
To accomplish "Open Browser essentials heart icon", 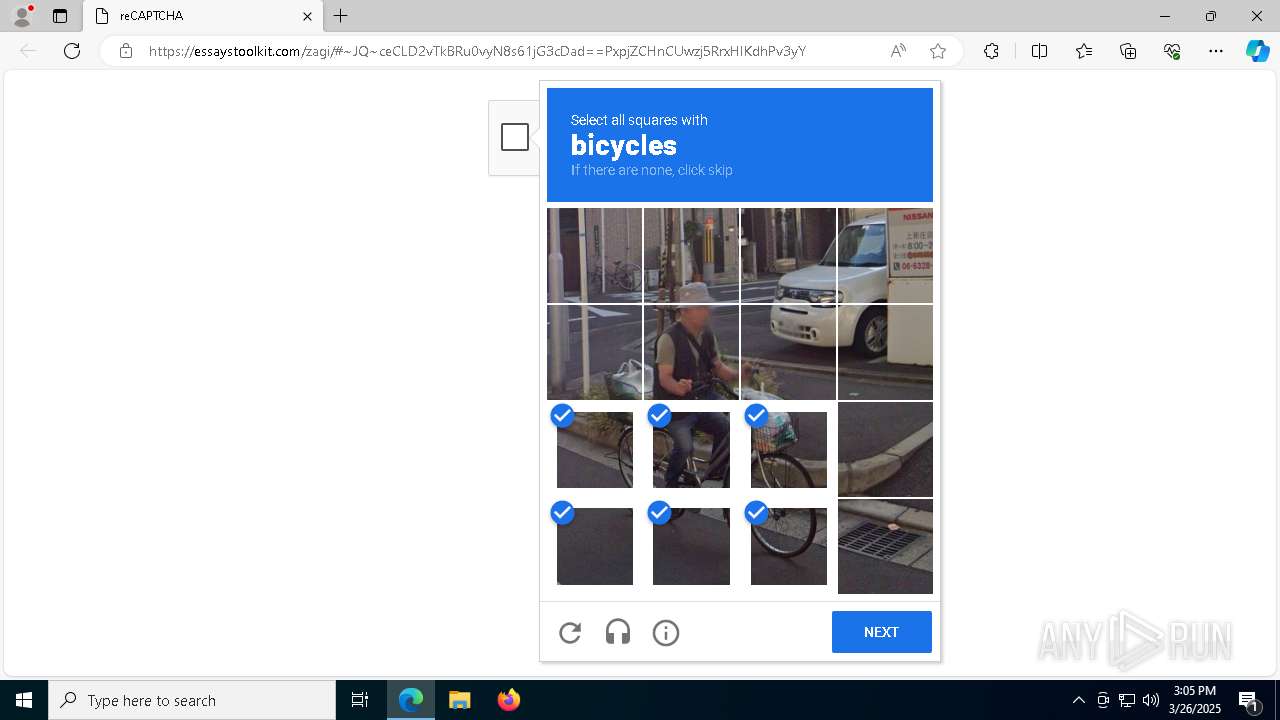I will click(x=1172, y=51).
